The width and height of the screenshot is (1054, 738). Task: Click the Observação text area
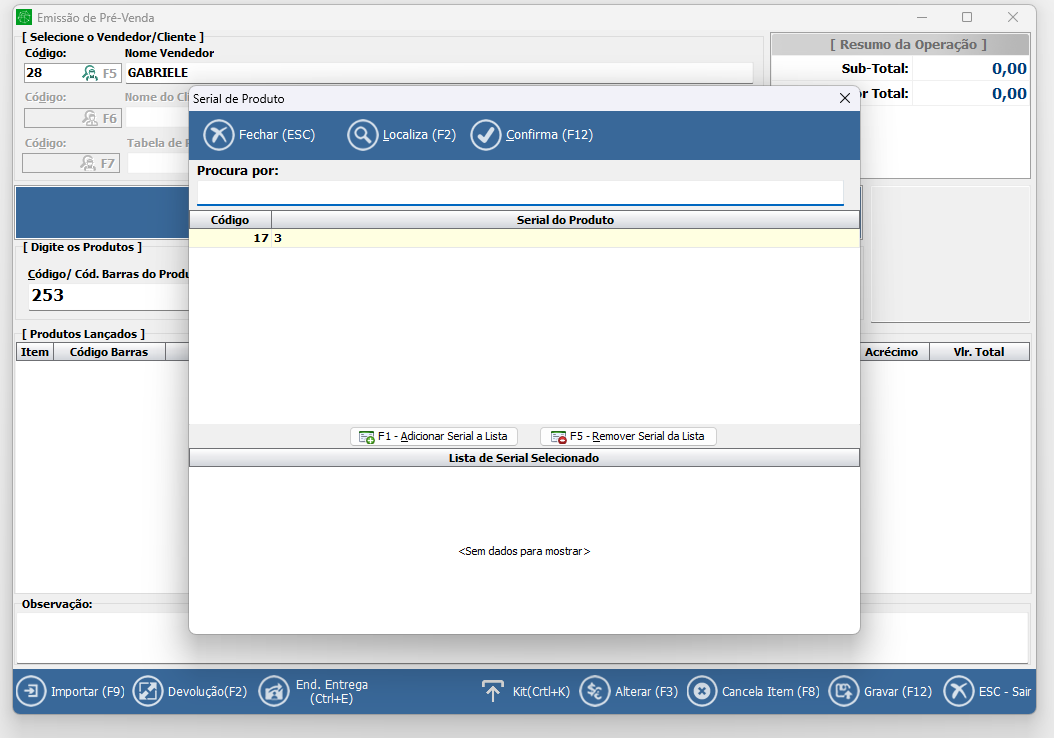click(522, 637)
